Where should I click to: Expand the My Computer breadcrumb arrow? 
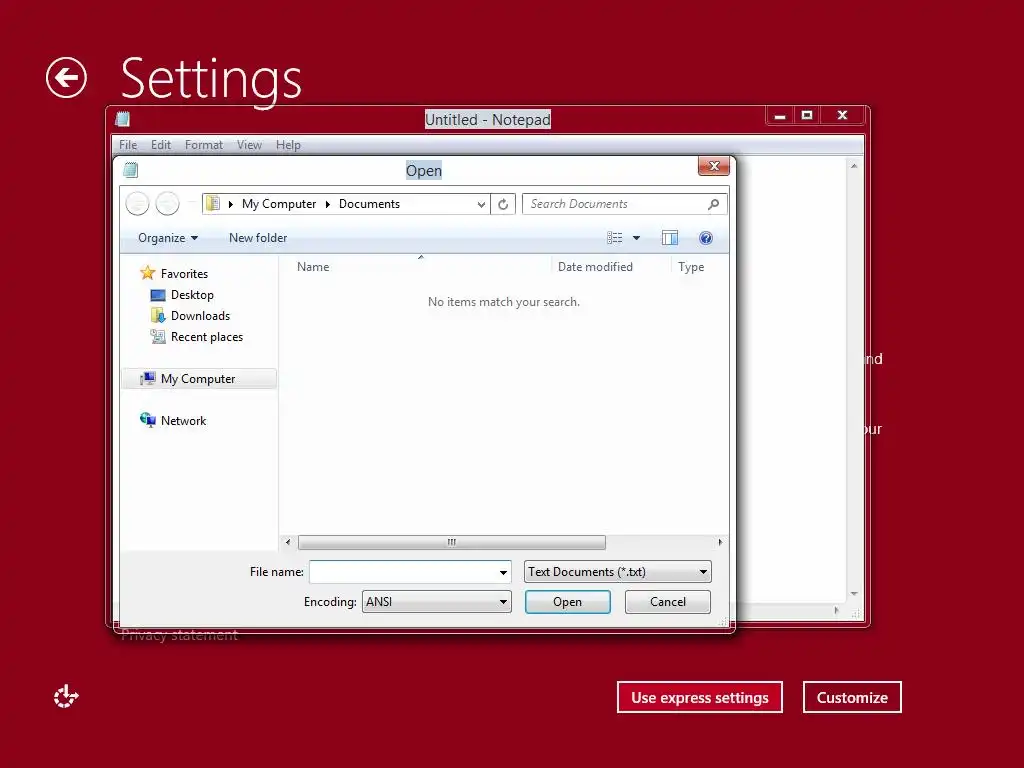(231, 204)
